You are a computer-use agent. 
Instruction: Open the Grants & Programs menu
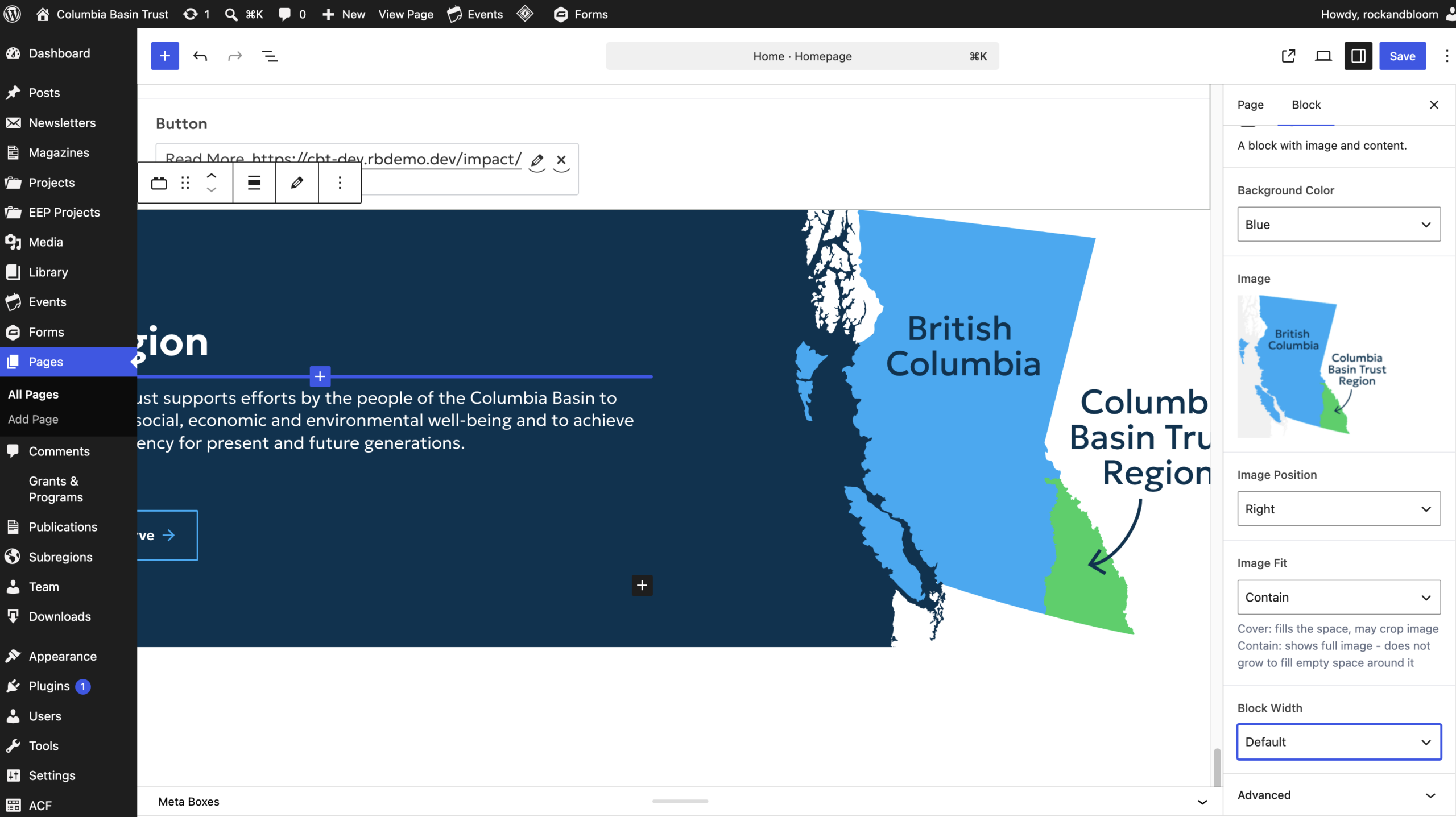coord(56,489)
